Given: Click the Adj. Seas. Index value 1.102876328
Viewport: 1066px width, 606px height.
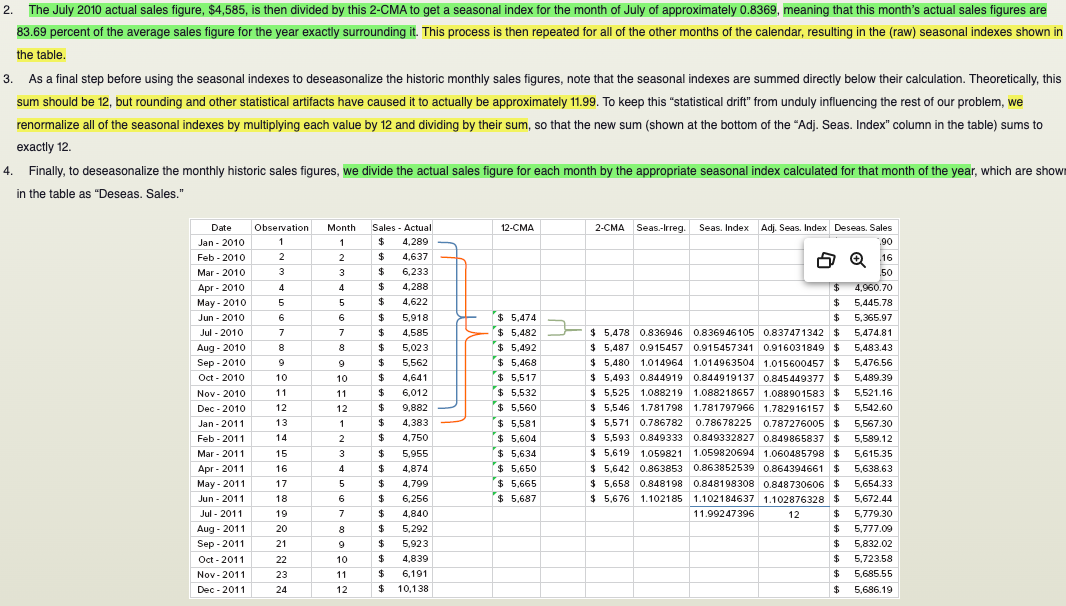Looking at the screenshot, I should tap(793, 499).
